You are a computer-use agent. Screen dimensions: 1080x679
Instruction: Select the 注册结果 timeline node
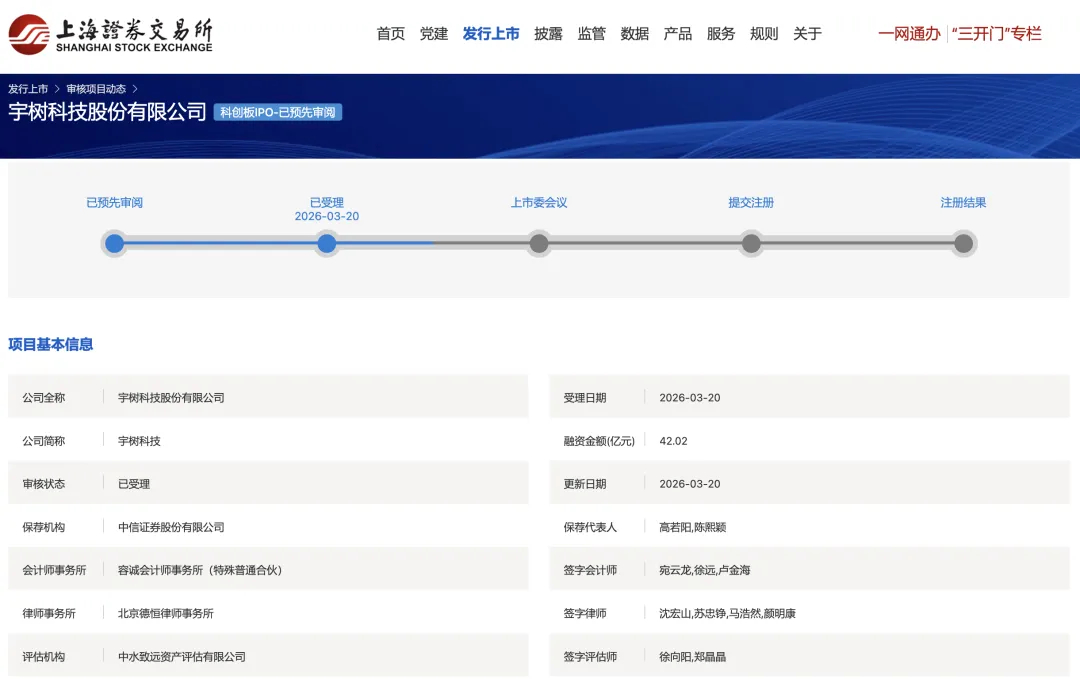pyautogui.click(x=963, y=243)
